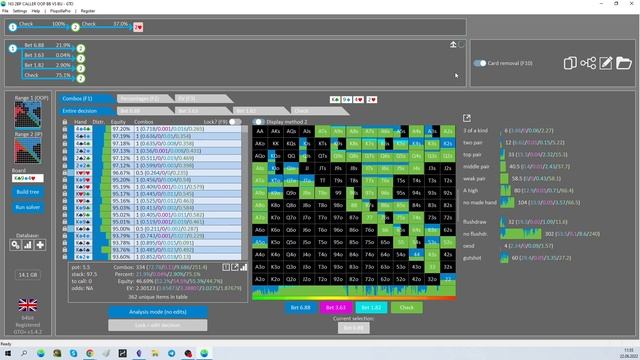Click the 14.1 GB memory button
Screen dimensions: 640x360
(28, 275)
